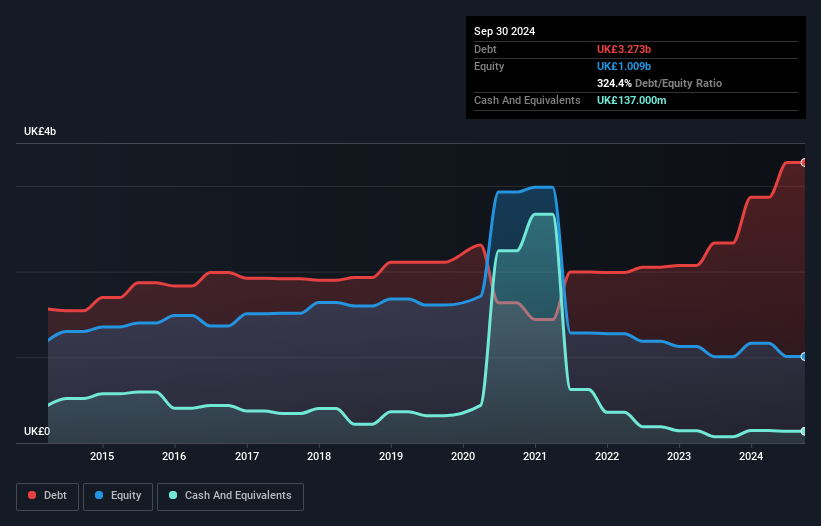Select the Debt endpoint marker at Sep 2024
This screenshot has height=526, width=821.
[804, 163]
